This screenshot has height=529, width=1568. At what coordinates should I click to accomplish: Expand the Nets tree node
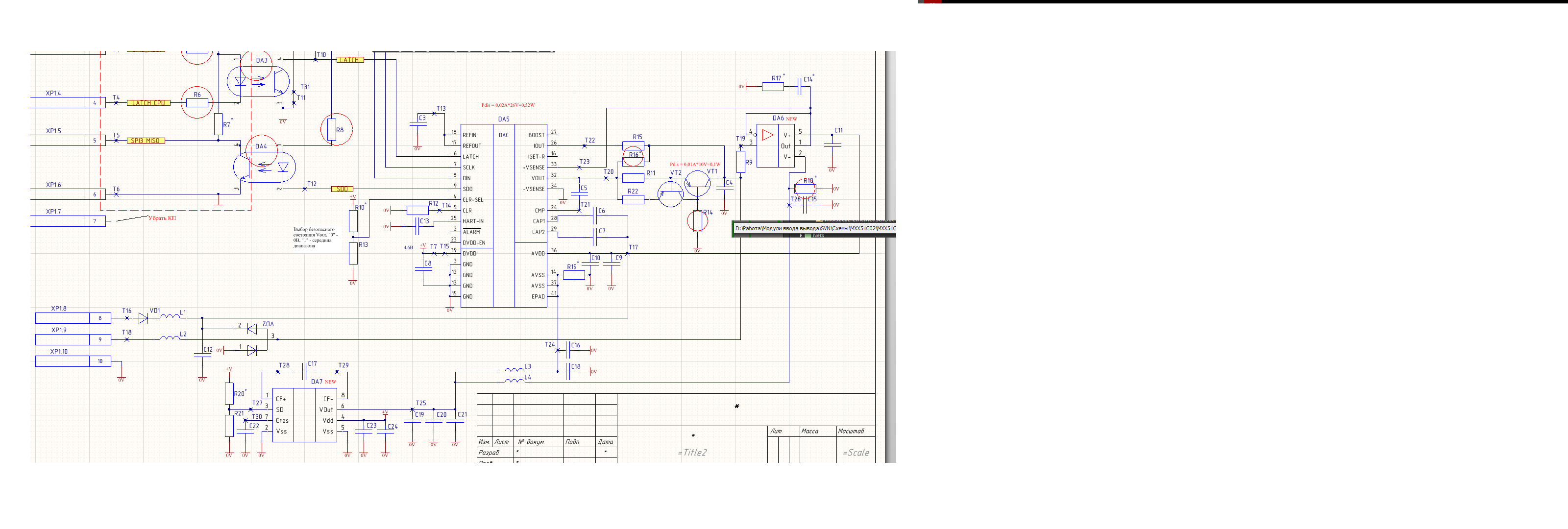801,236
